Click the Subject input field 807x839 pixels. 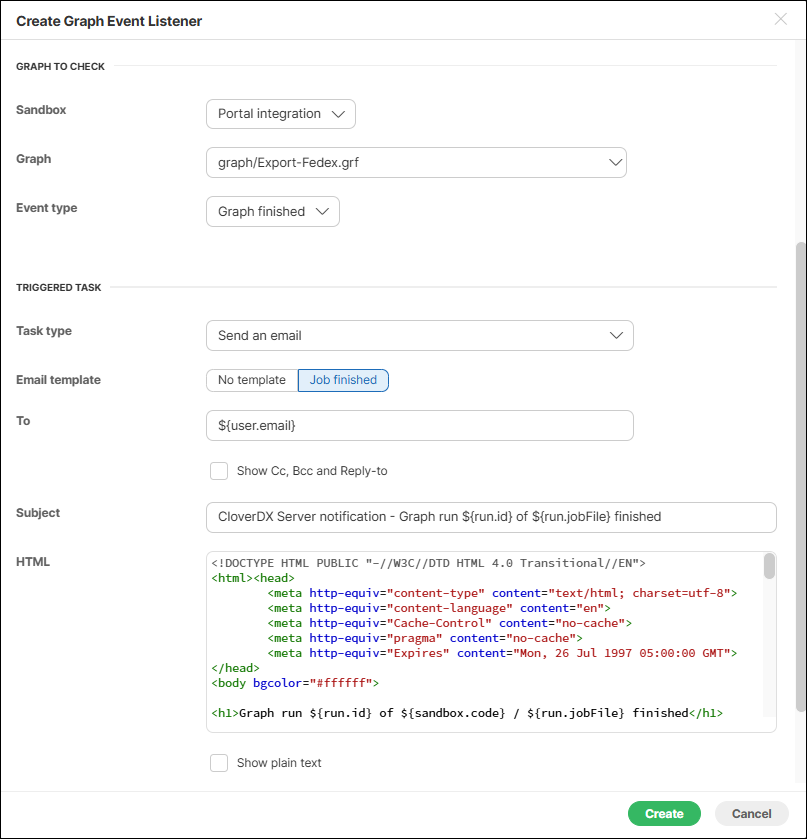pos(490,517)
